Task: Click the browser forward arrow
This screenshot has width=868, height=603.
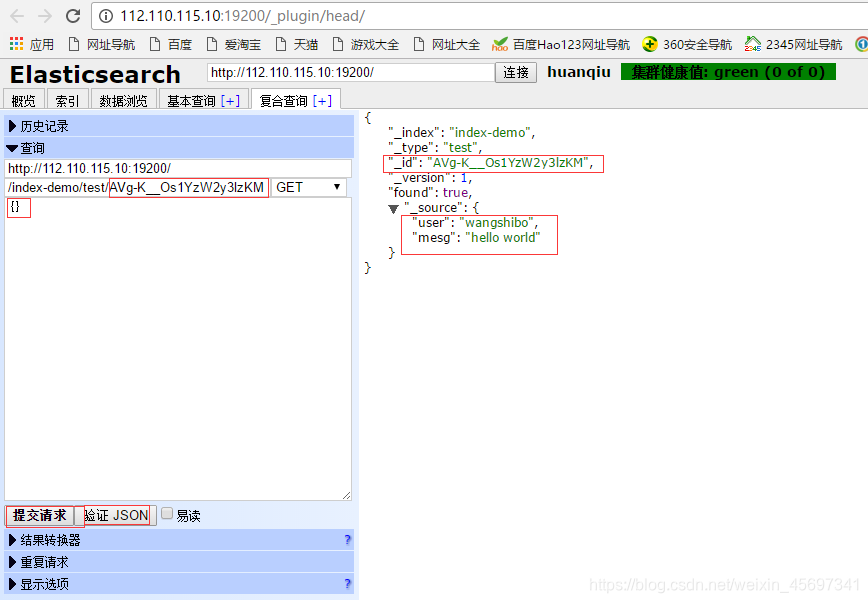Action: click(x=45, y=16)
